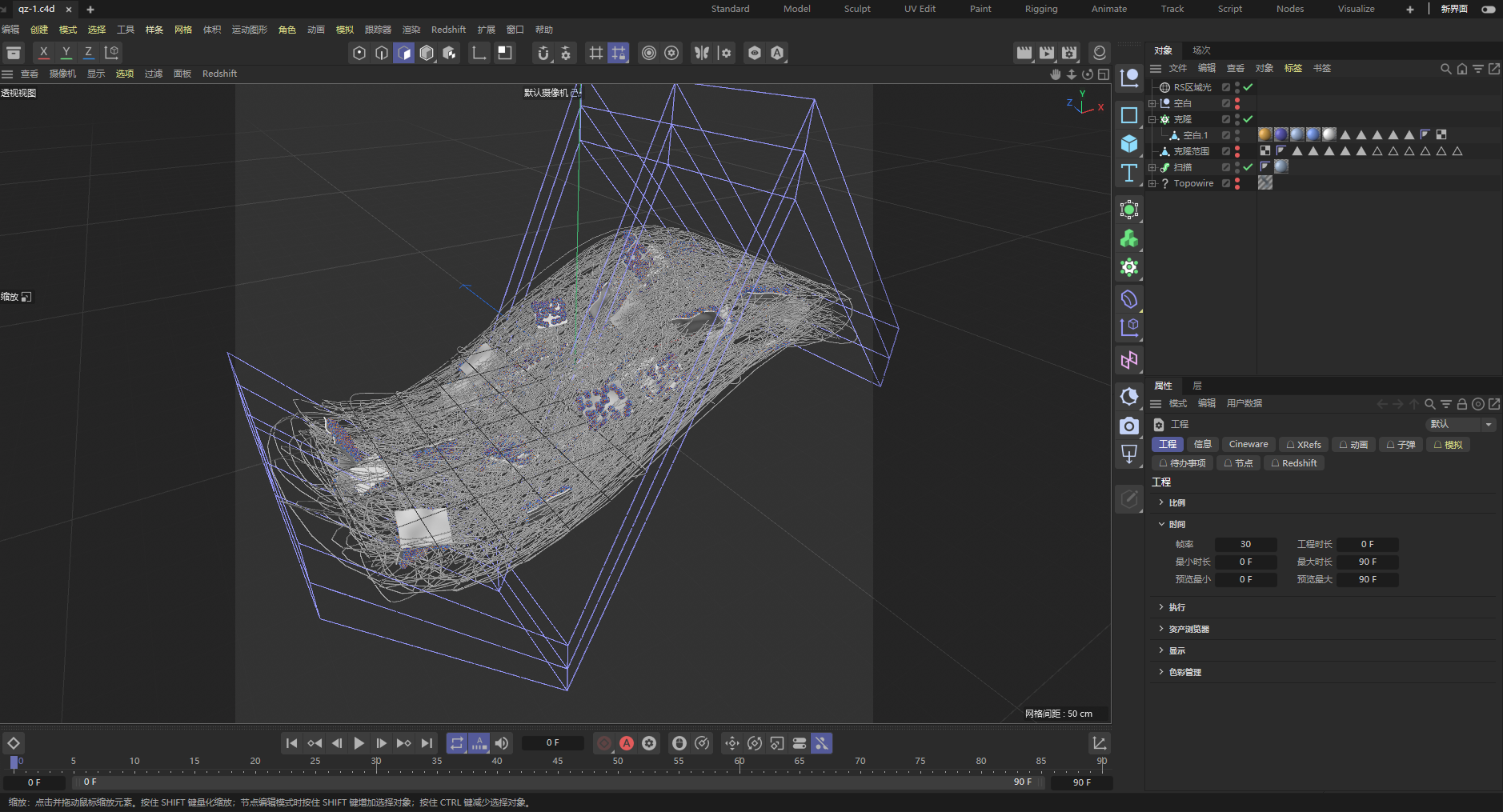This screenshot has width=1503, height=812.
Task: Expand the Topowire object tree
Action: pos(1152,183)
